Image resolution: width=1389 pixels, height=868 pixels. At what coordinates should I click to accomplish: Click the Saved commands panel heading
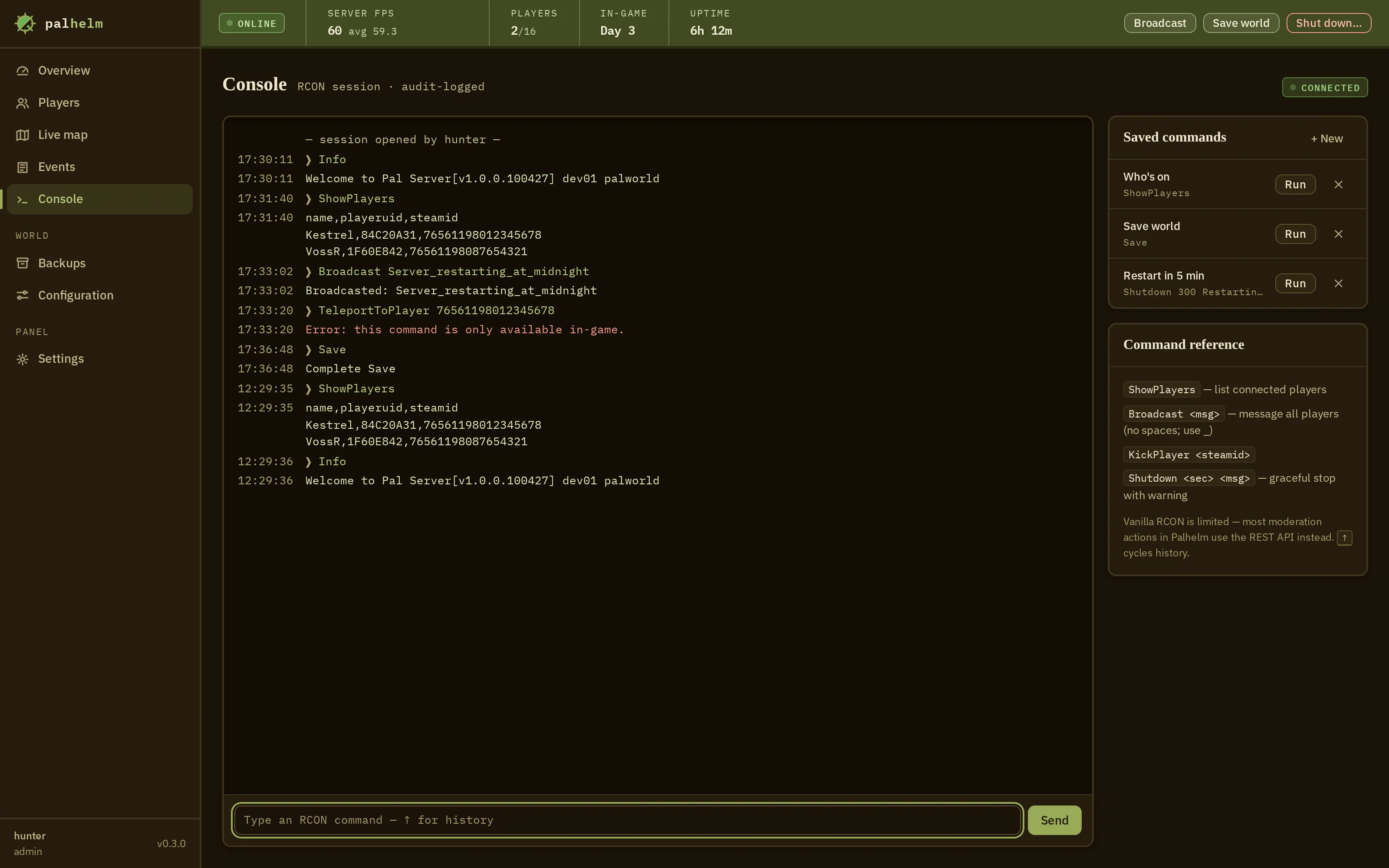[1174, 137]
